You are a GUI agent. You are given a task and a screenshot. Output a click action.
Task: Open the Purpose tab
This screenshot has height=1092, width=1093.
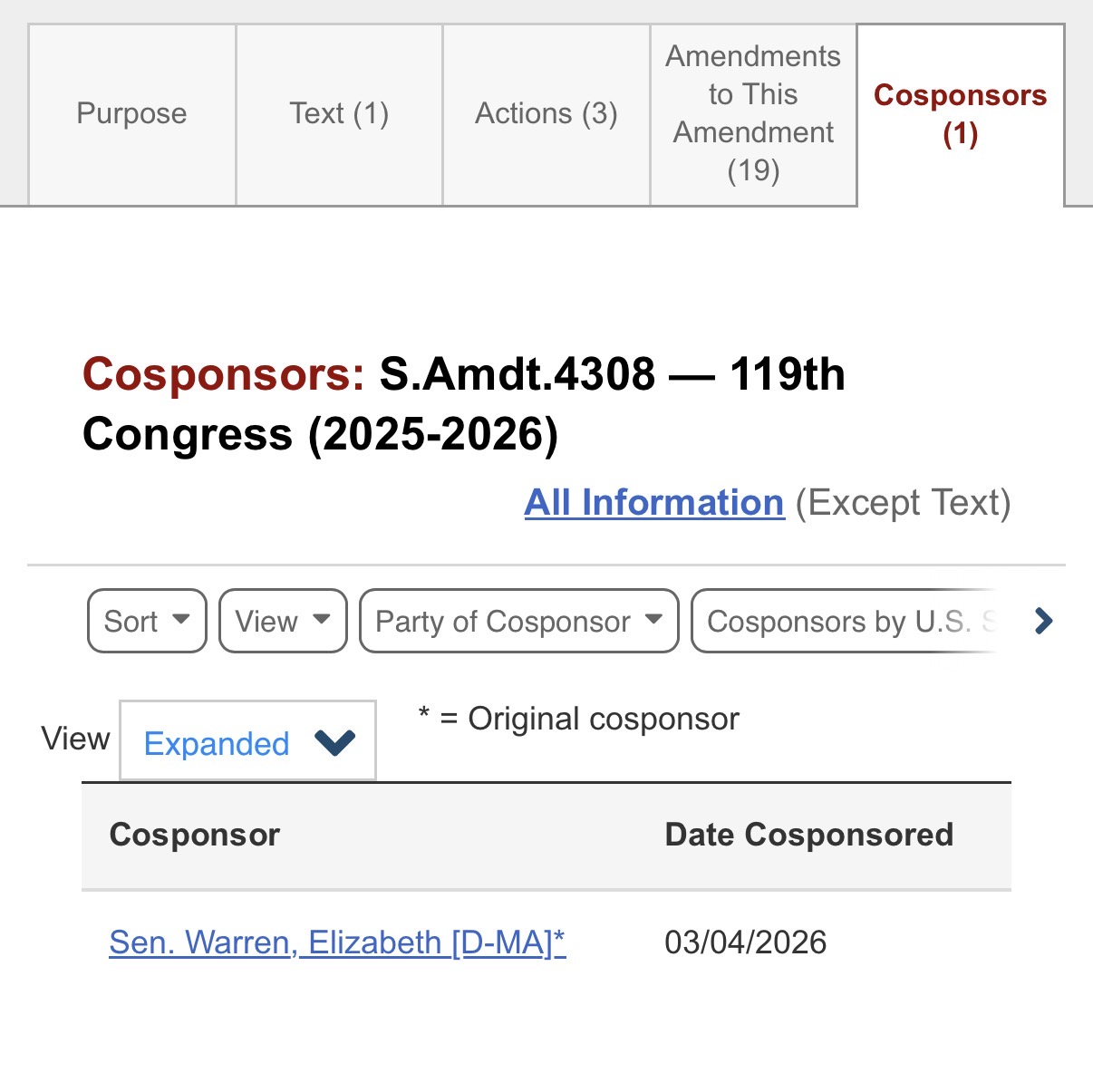tap(131, 114)
